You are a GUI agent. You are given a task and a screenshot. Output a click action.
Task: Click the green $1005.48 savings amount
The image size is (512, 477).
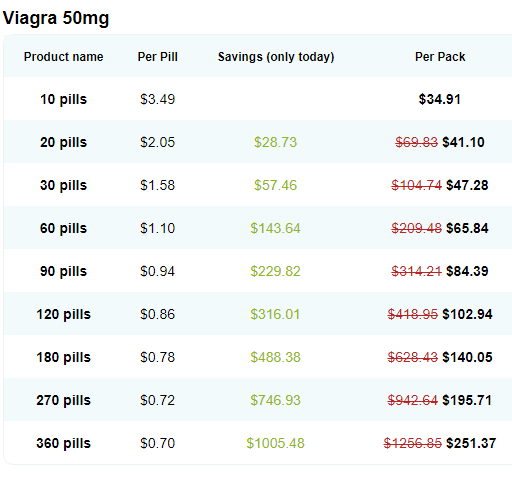(x=275, y=443)
